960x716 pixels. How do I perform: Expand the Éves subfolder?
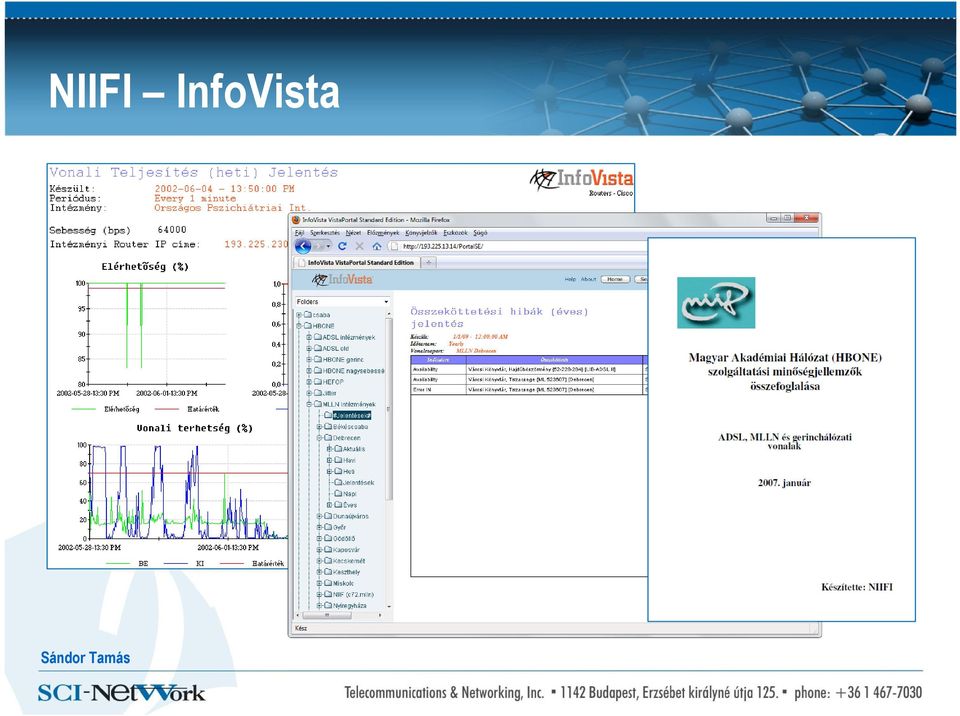tap(329, 505)
